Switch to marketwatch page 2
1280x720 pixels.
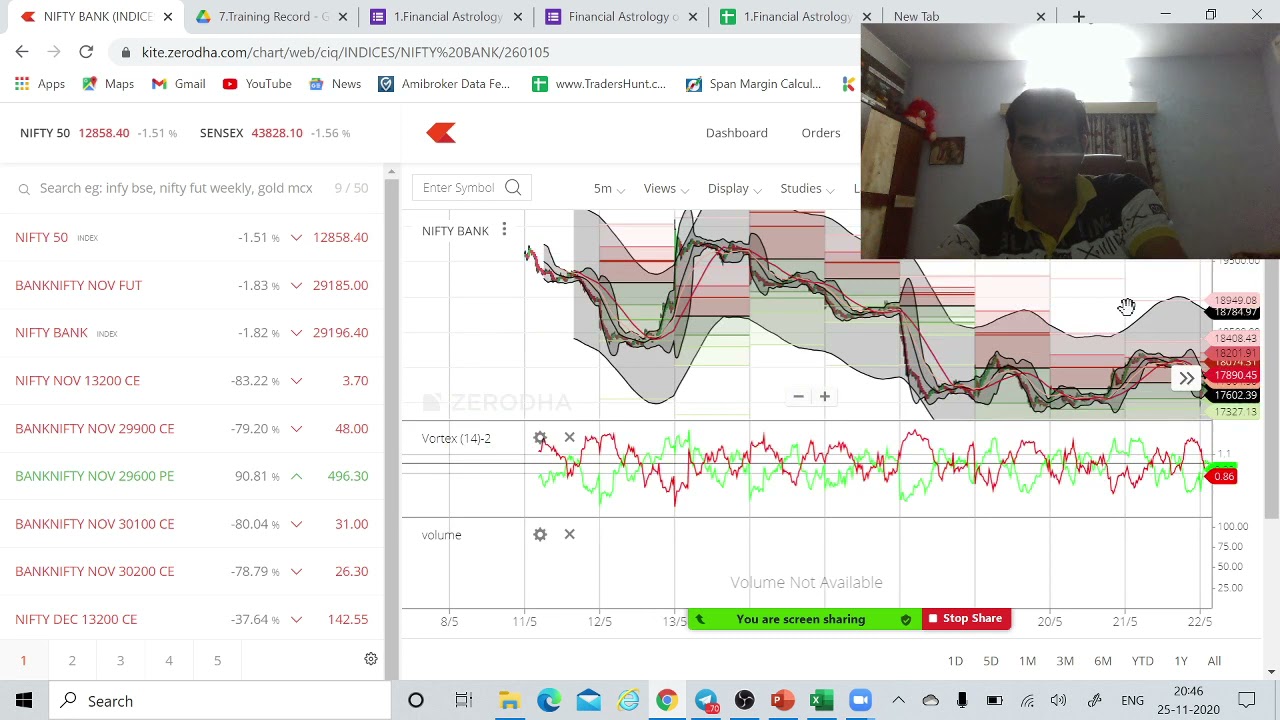coord(72,660)
